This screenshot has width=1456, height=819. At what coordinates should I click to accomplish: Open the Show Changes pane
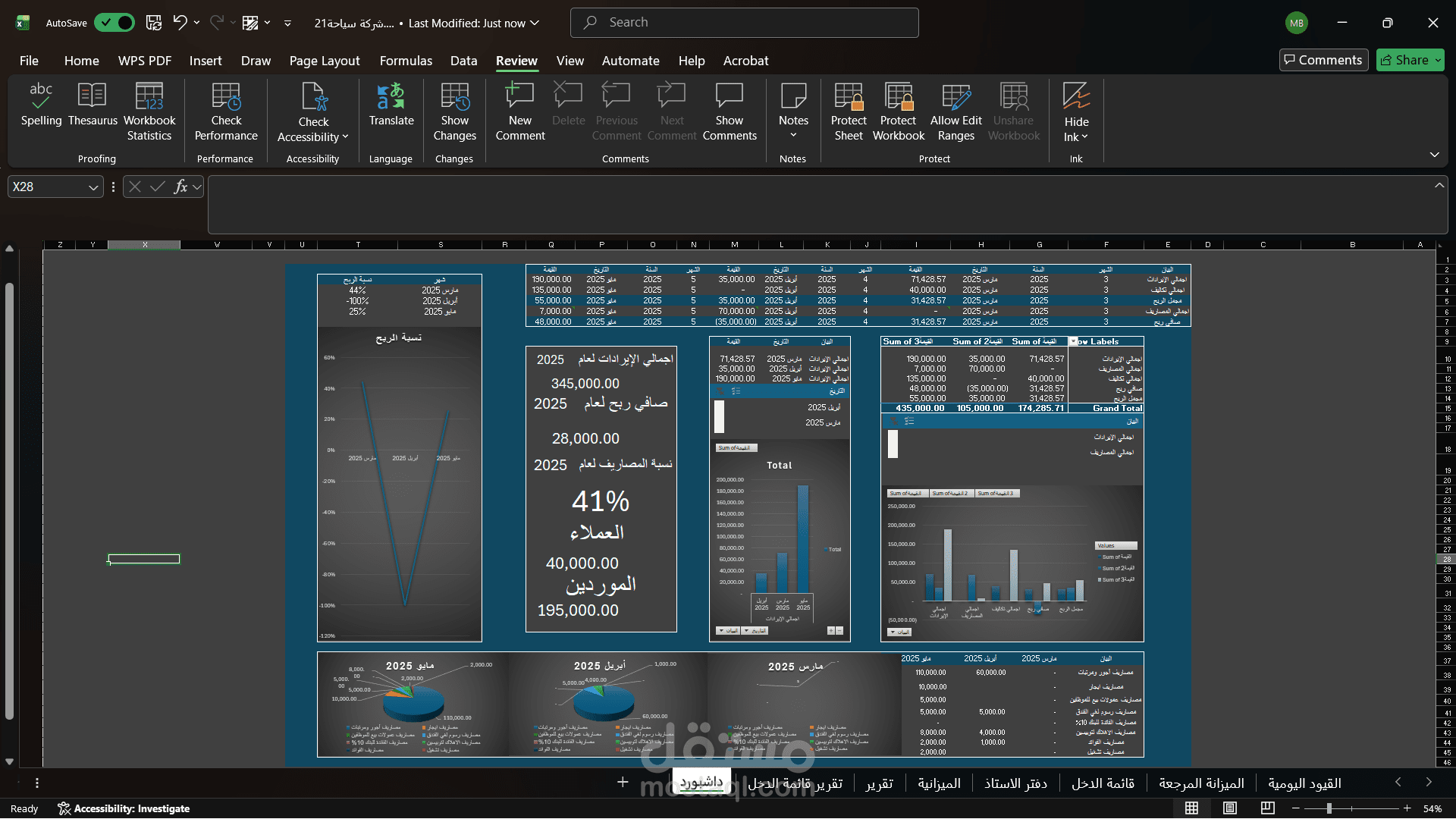(455, 112)
